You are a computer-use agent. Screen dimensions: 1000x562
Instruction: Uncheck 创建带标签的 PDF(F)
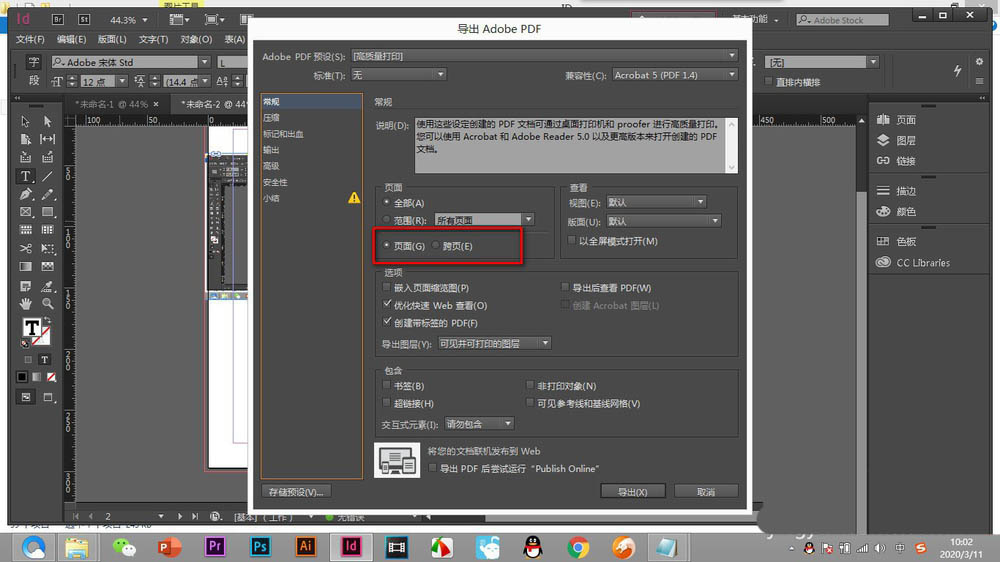pyautogui.click(x=386, y=322)
